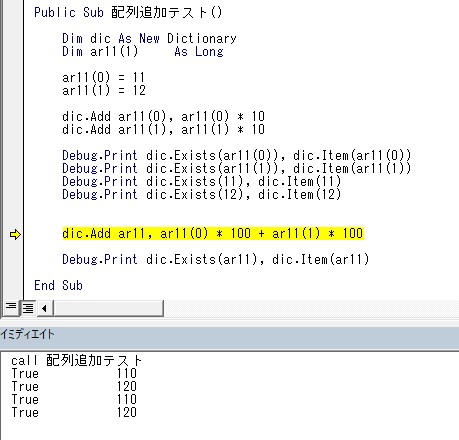Click third output row 'True 110'
This screenshot has width=459, height=440.
pyautogui.click(x=74, y=399)
